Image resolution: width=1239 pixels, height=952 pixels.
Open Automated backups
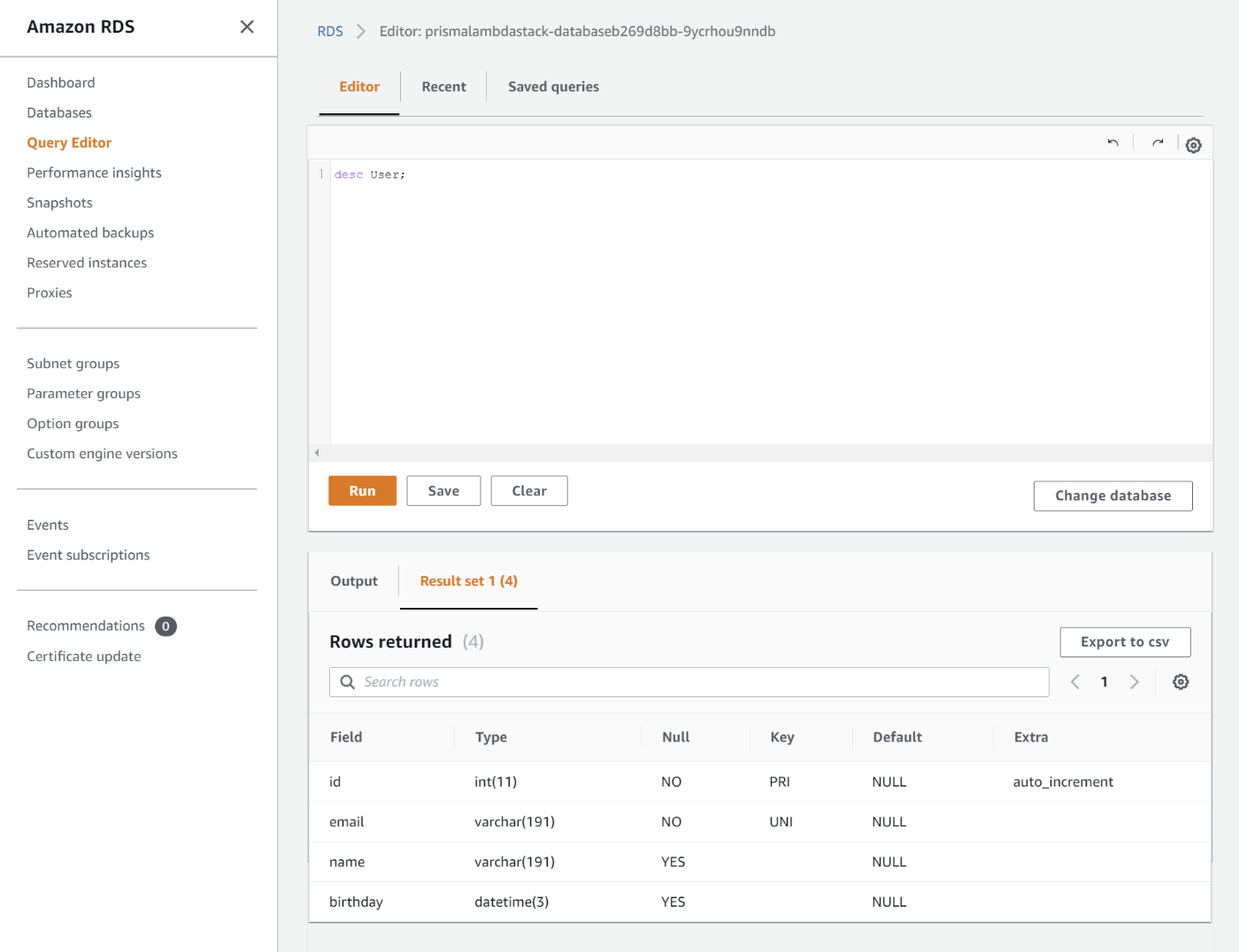pos(90,233)
